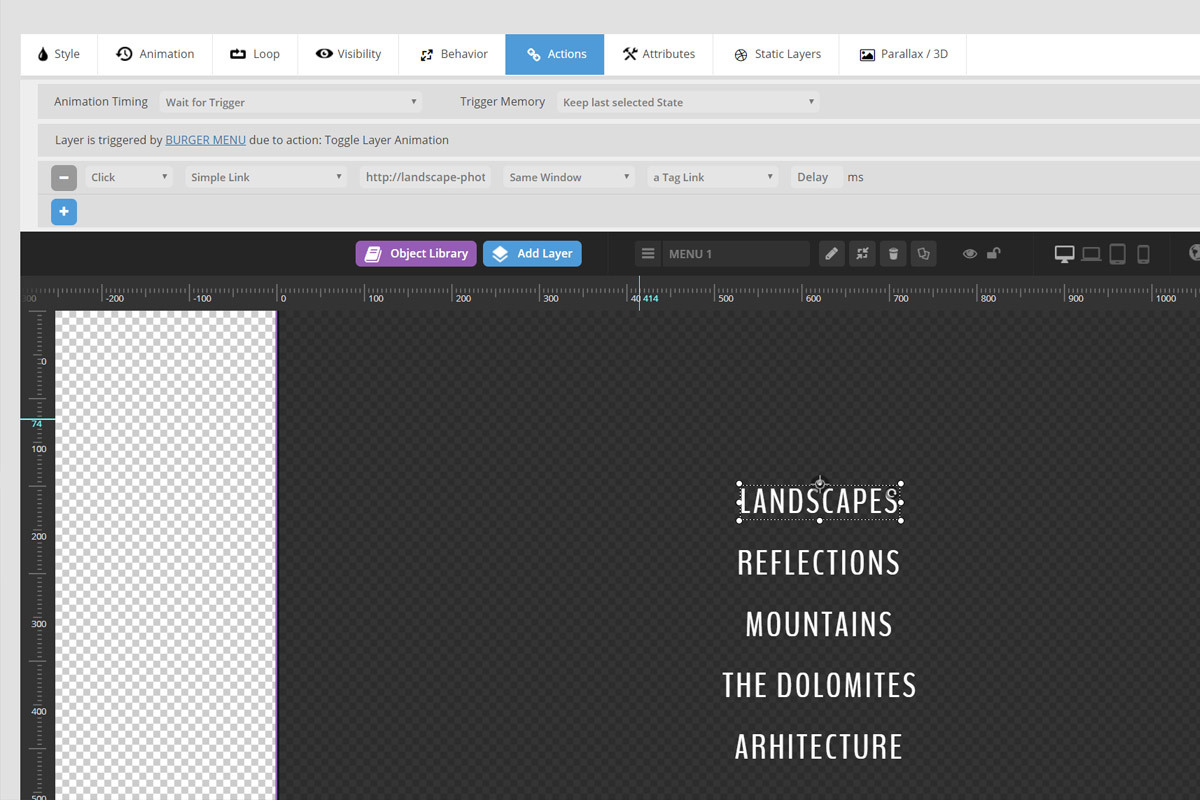Image resolution: width=1200 pixels, height=800 pixels.
Task: Switch to tablet device preview
Action: tap(1117, 254)
